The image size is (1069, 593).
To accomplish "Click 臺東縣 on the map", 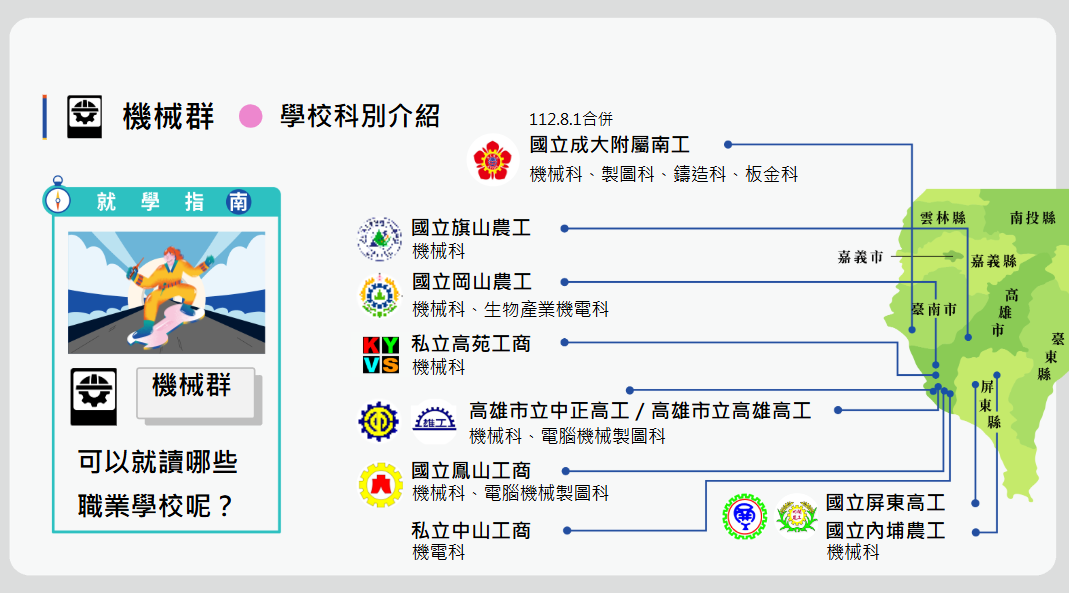I will click(x=1050, y=356).
